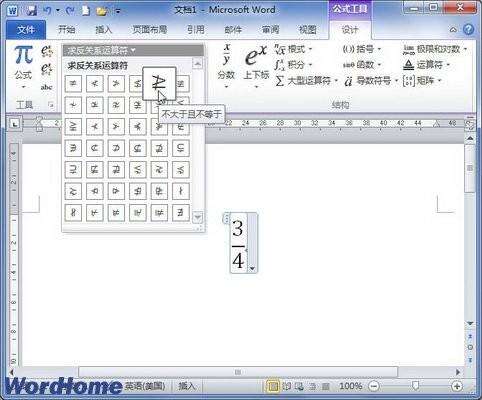
Task: Switch to Outline view
Action: 313,386
